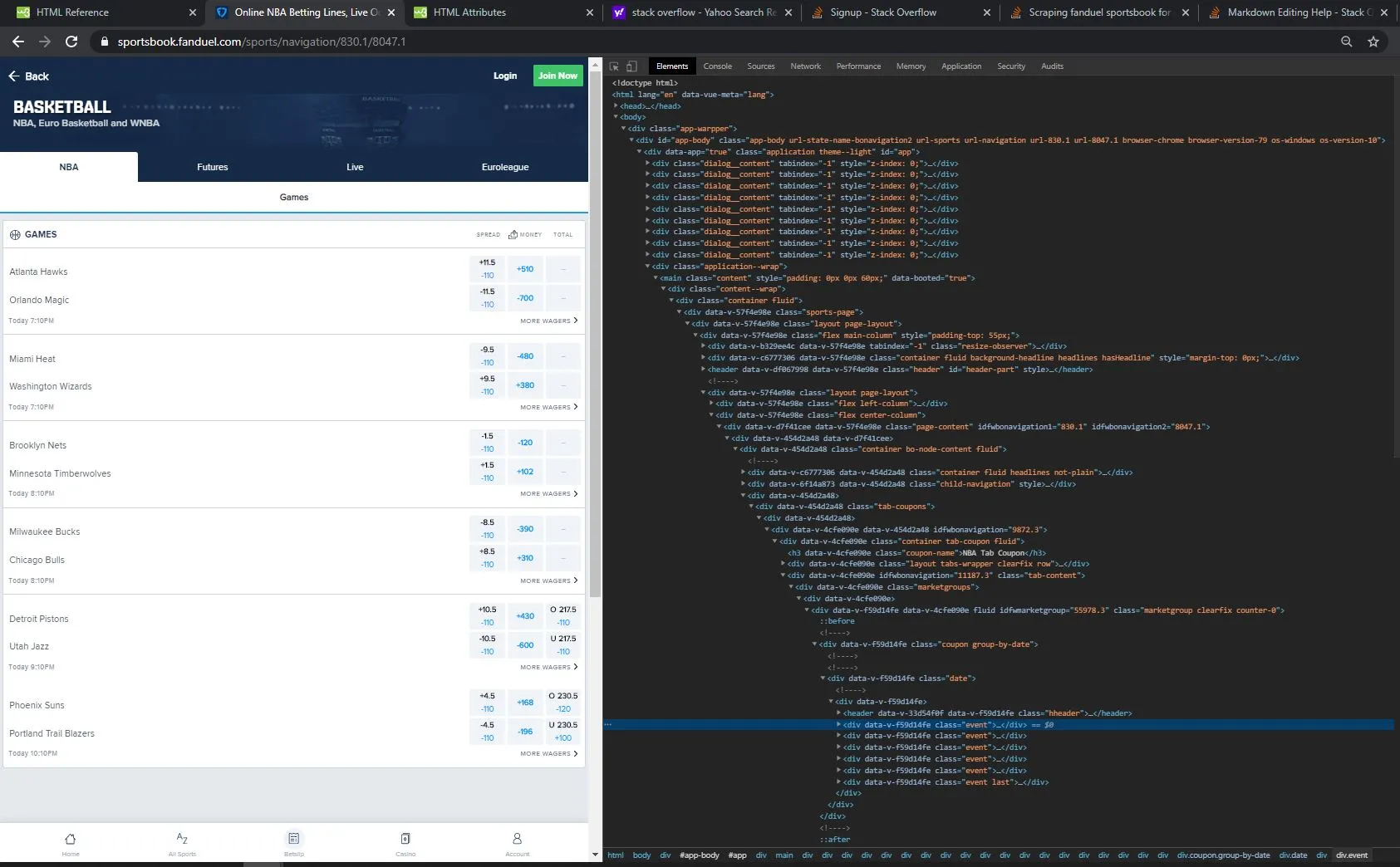Expand the 'event last' div node
The width and height of the screenshot is (1400, 867).
[839, 782]
